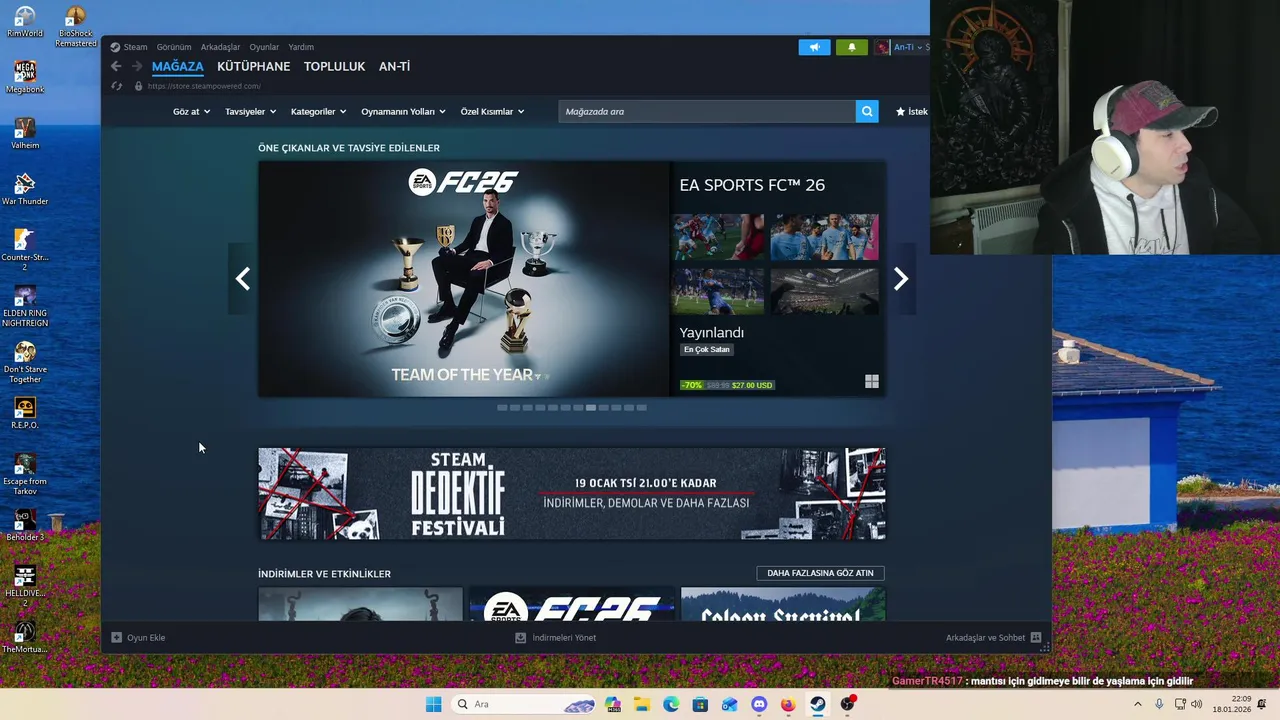This screenshot has width=1280, height=720.
Task: Open the Yardım menu
Action: coord(301,47)
